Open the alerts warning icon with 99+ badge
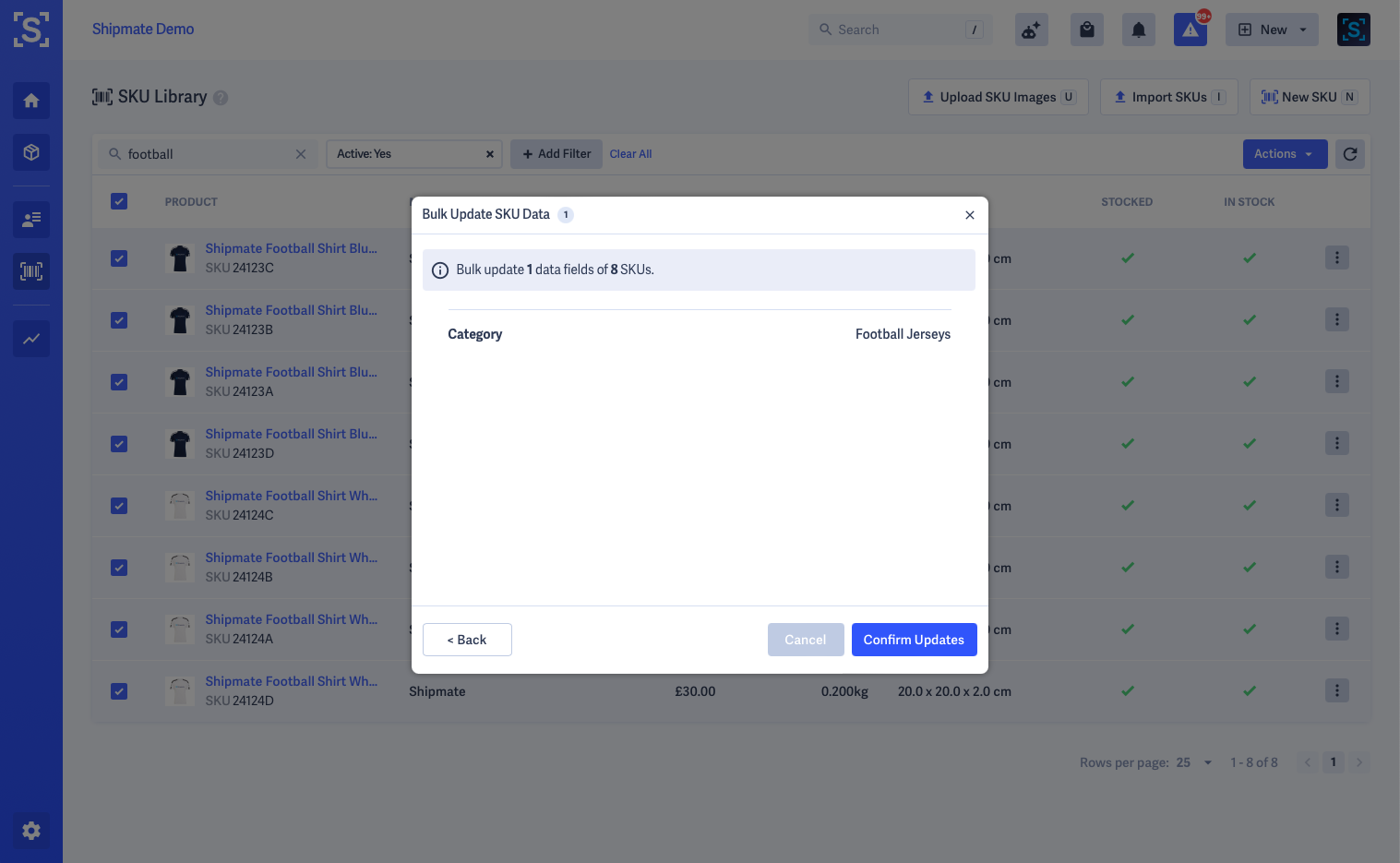The image size is (1400, 863). click(x=1191, y=30)
